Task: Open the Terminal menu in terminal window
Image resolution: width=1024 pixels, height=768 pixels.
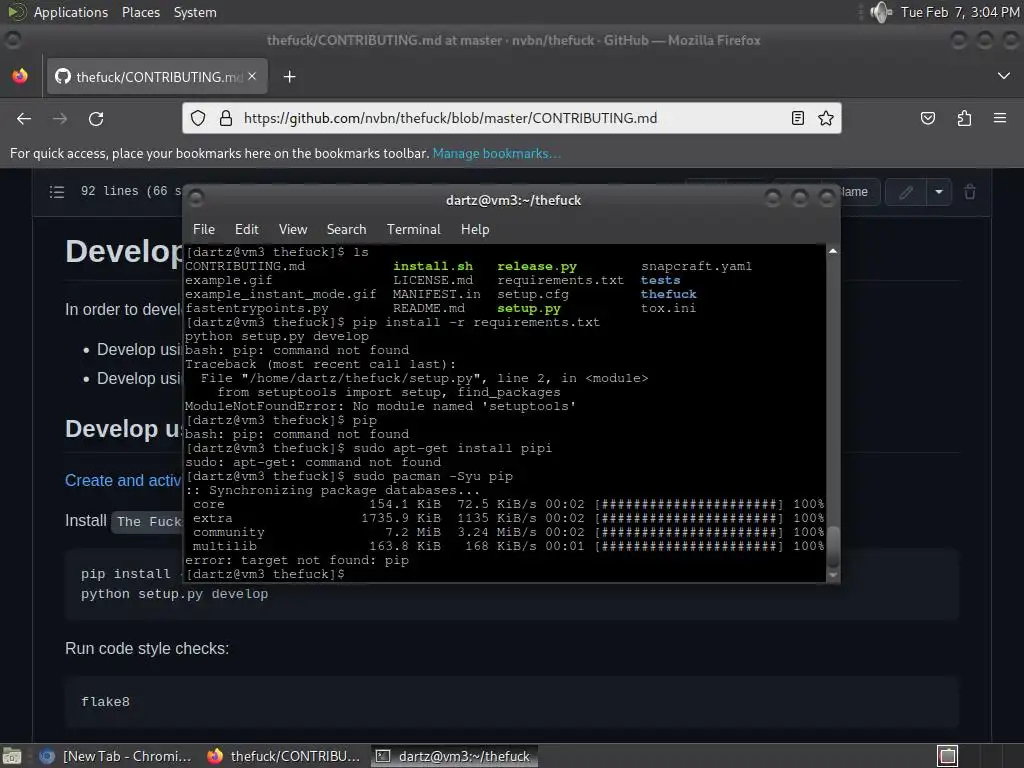Action: pyautogui.click(x=413, y=229)
